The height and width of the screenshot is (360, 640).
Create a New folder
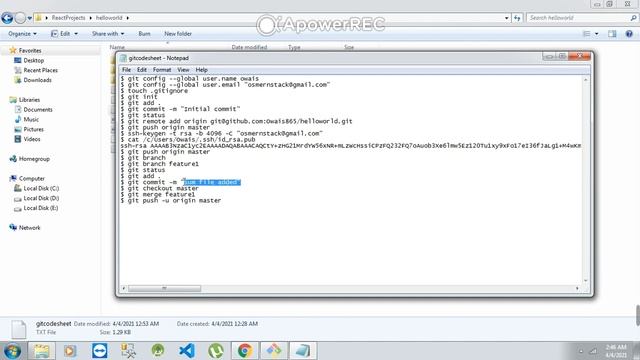tap(178, 33)
